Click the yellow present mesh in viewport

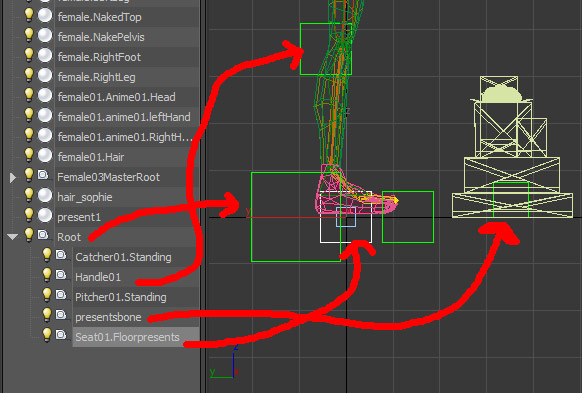(512, 147)
